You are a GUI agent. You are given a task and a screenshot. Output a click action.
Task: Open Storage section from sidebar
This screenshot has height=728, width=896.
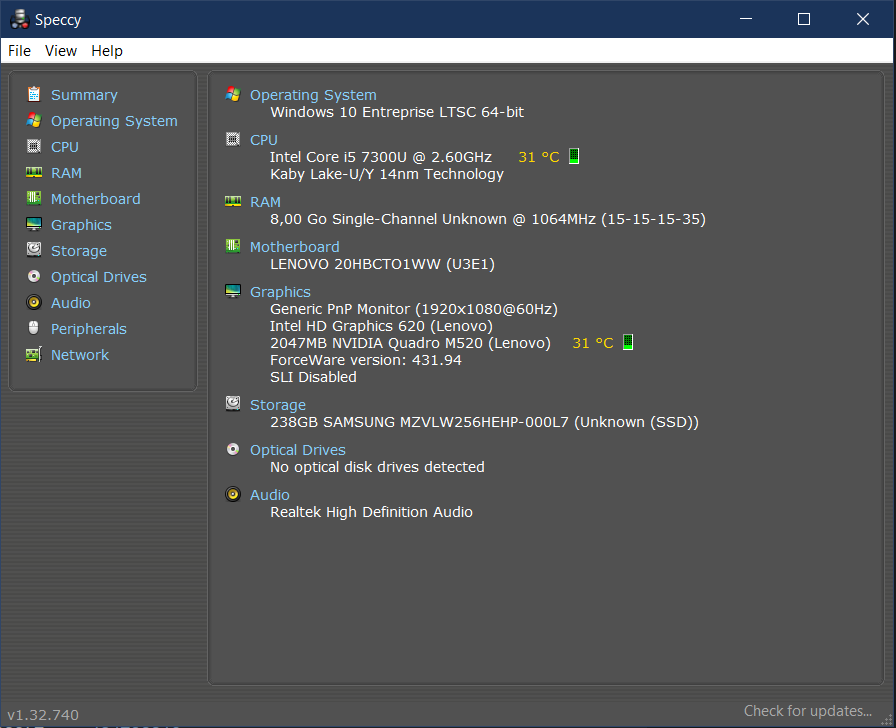(79, 251)
